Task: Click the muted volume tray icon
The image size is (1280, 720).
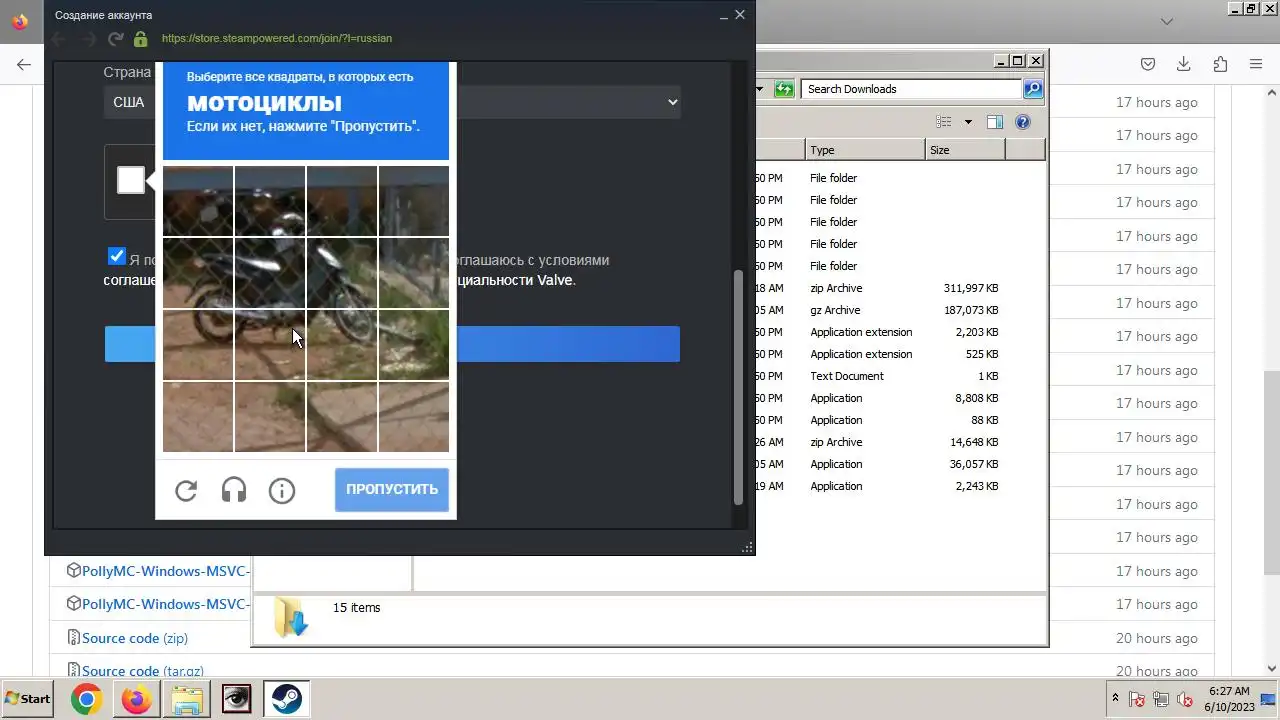Action: click(x=1185, y=699)
